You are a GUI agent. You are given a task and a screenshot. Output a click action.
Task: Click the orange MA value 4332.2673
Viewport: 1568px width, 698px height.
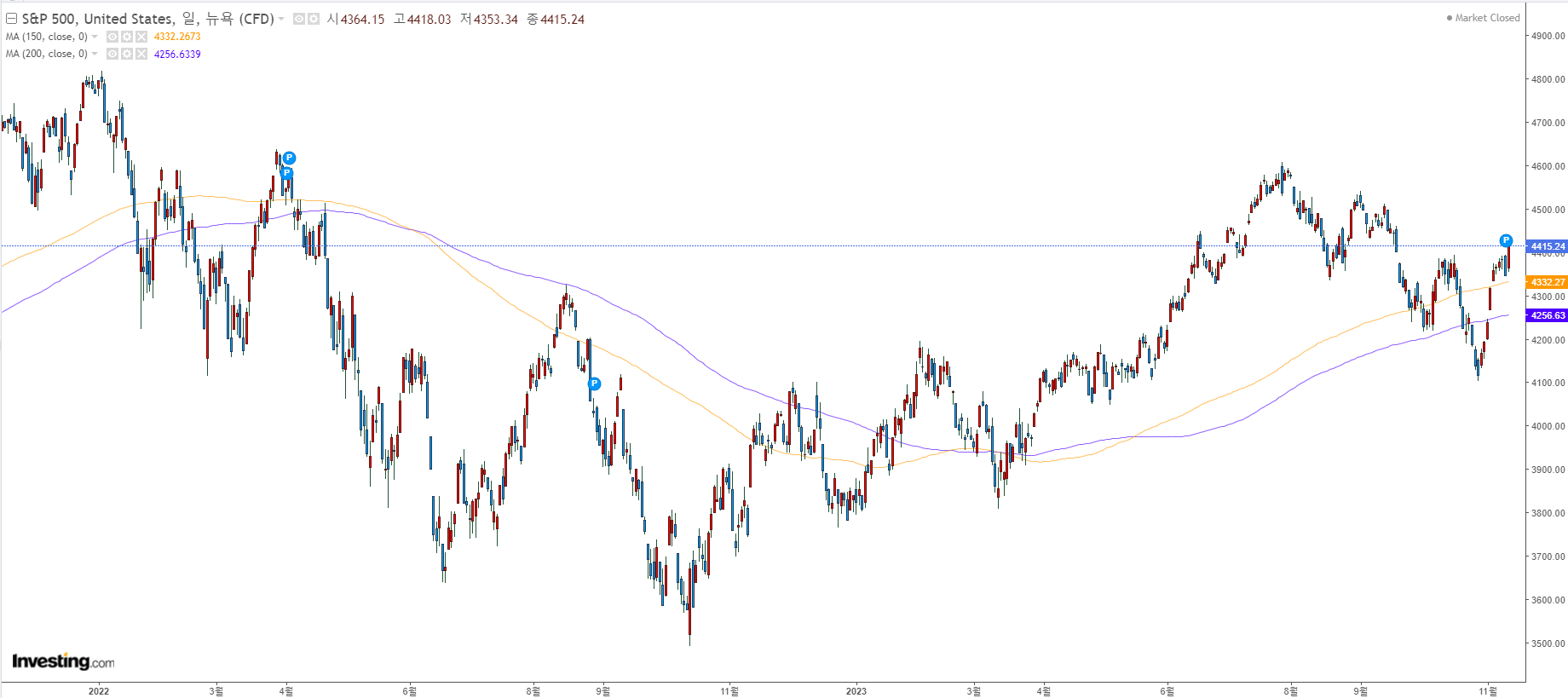(177, 37)
